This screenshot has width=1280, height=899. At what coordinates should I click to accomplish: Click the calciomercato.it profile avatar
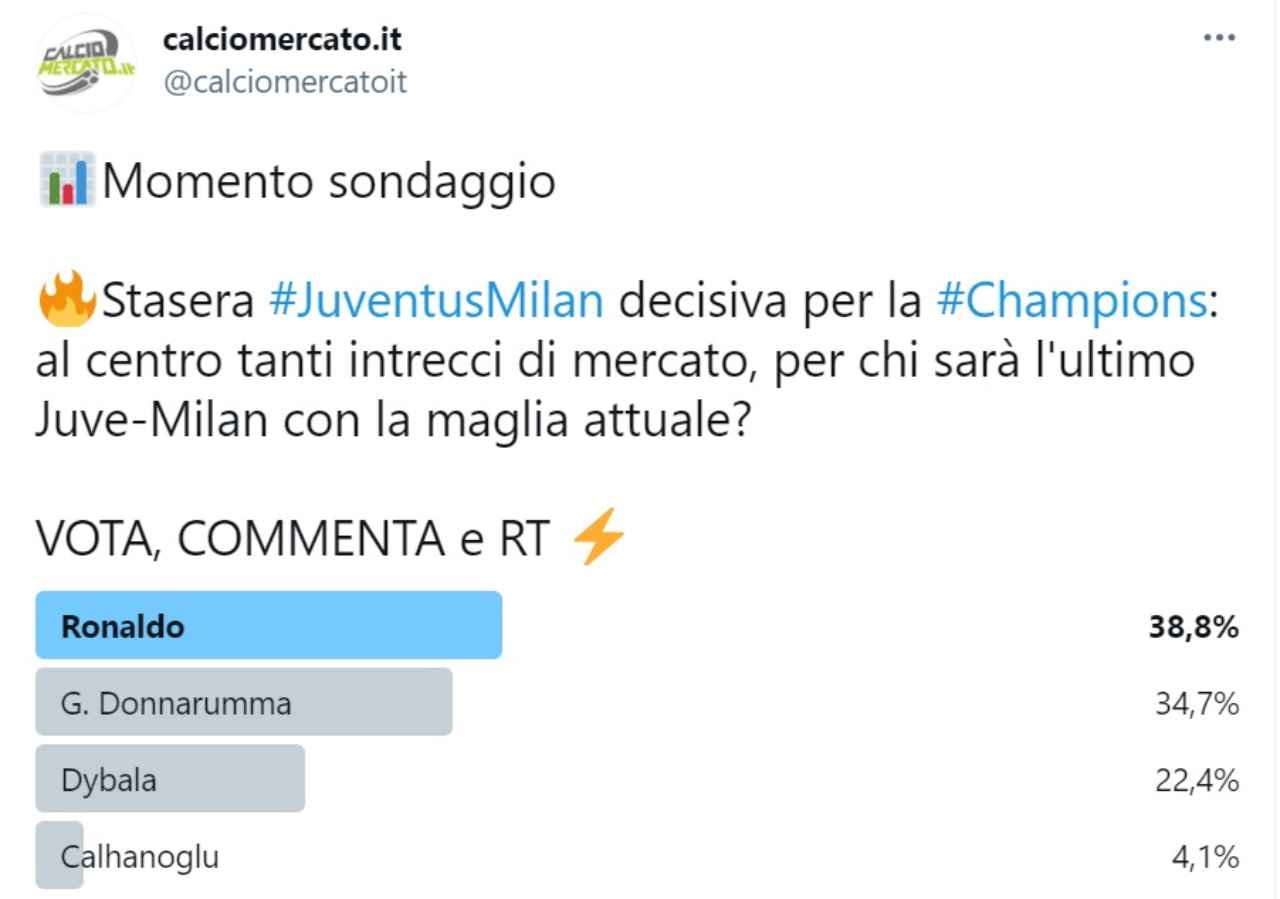click(85, 62)
